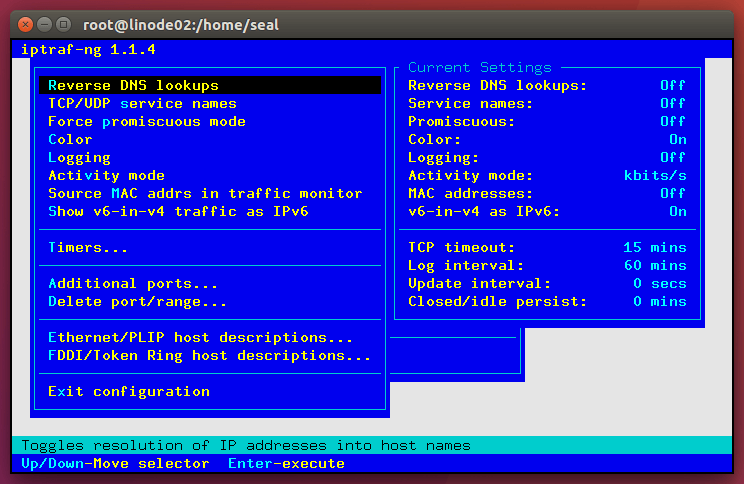744x484 pixels.
Task: Click the Enter-execute hint in status bar
Action: pyautogui.click(x=286, y=464)
